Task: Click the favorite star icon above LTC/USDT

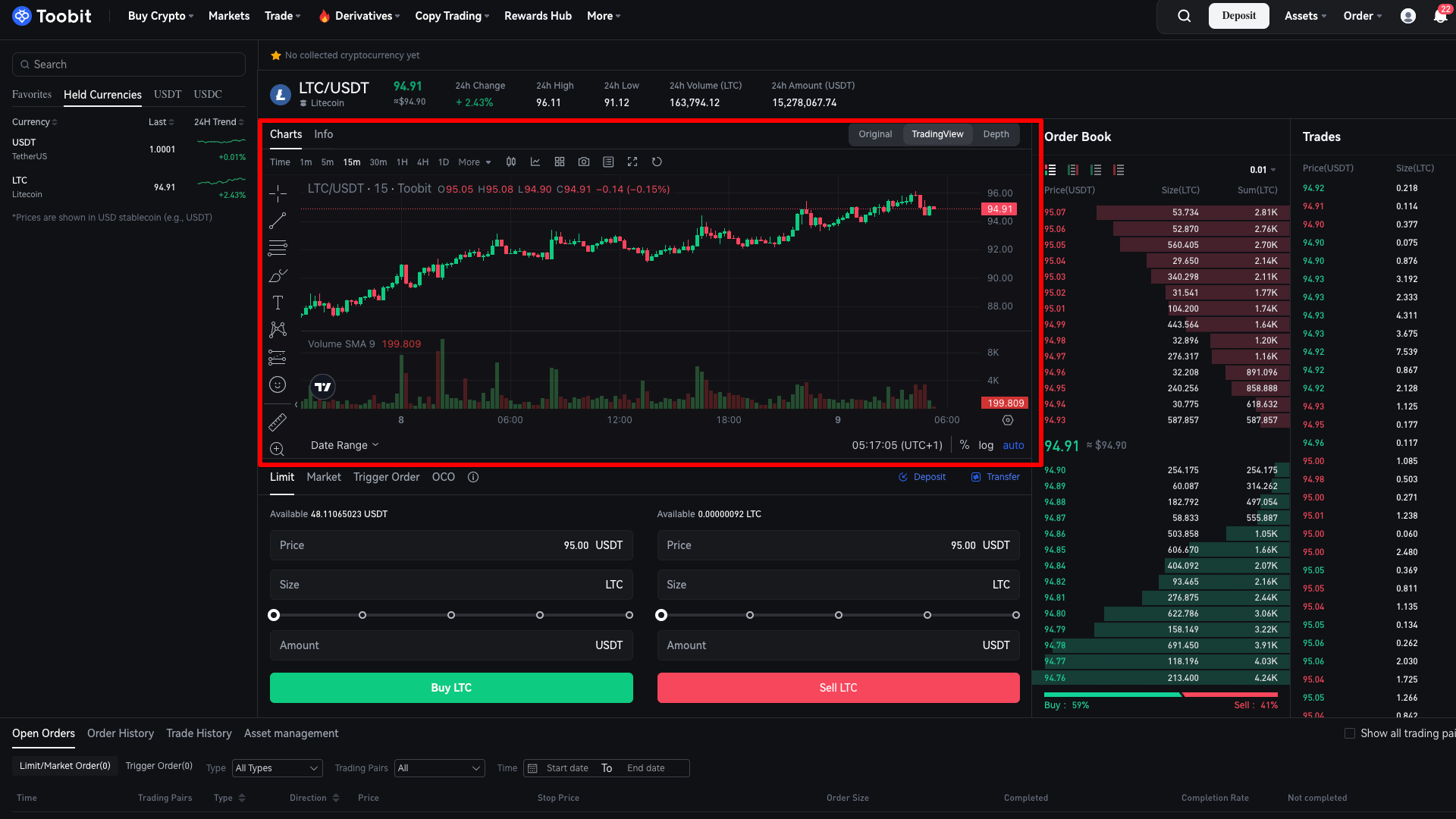Action: (x=276, y=55)
